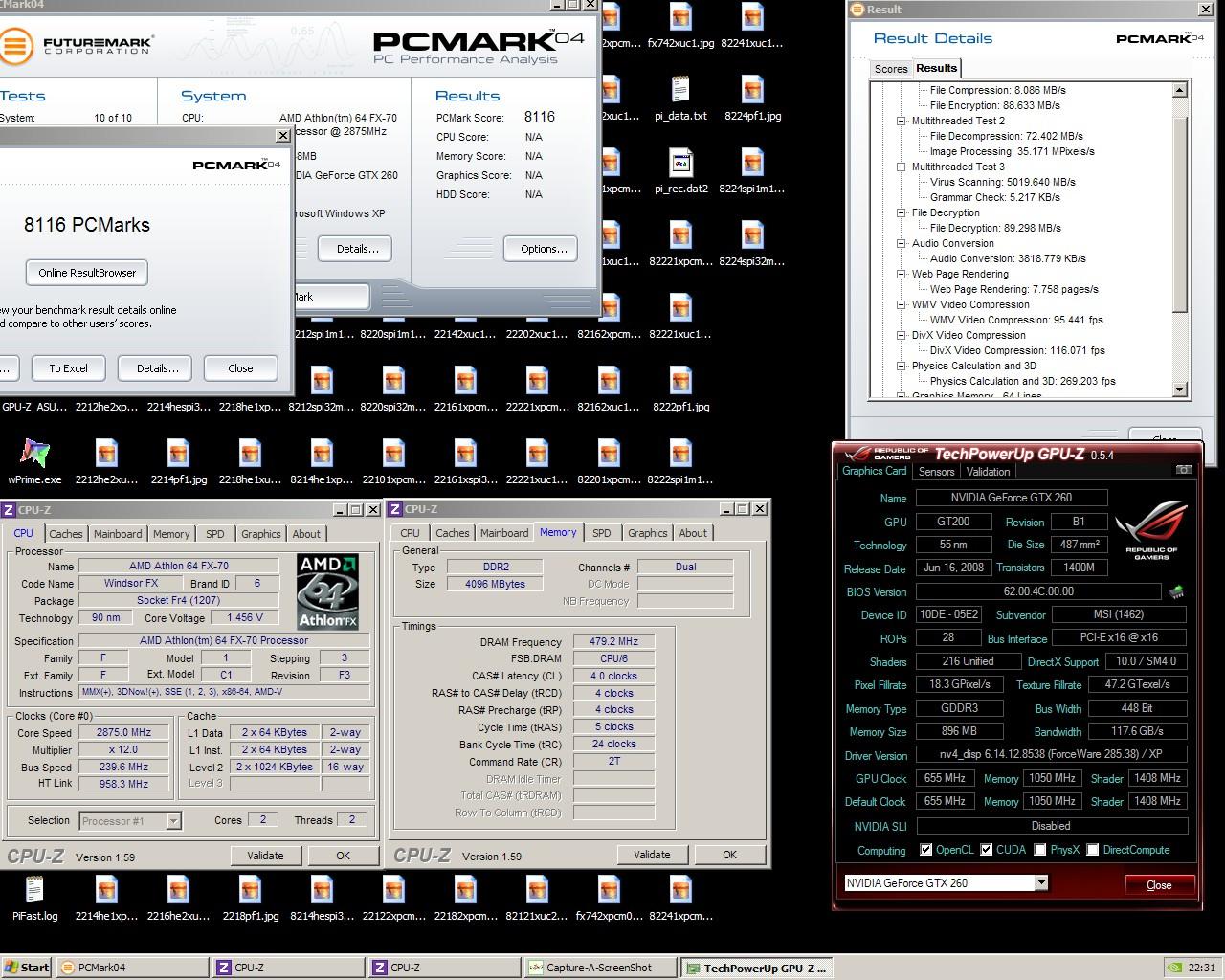This screenshot has height=980, width=1225.
Task: Switch to Validation tab in GPU-Z
Action: pyautogui.click(x=988, y=472)
